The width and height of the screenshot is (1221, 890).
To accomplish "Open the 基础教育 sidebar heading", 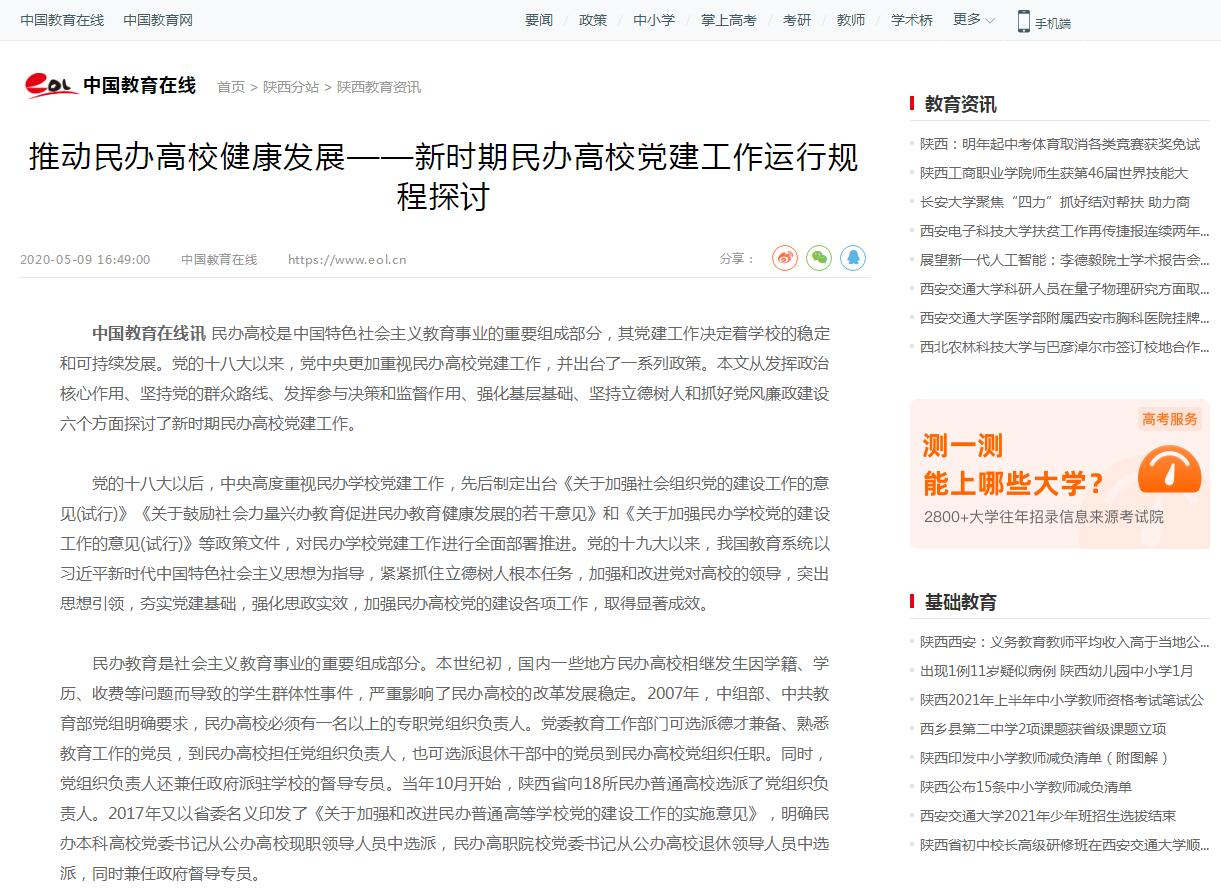I will [x=961, y=602].
